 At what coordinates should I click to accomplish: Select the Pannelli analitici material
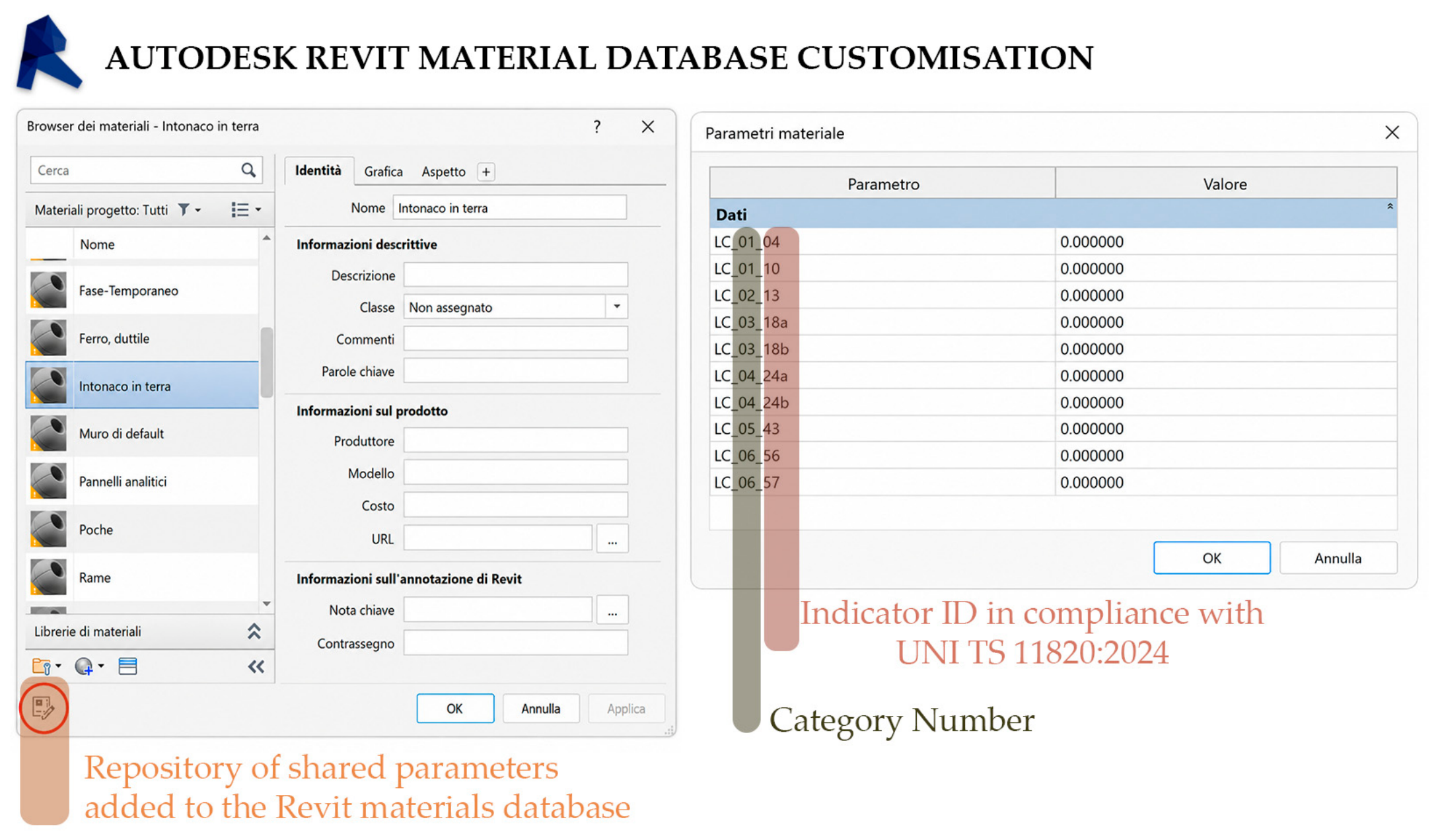[x=142, y=481]
